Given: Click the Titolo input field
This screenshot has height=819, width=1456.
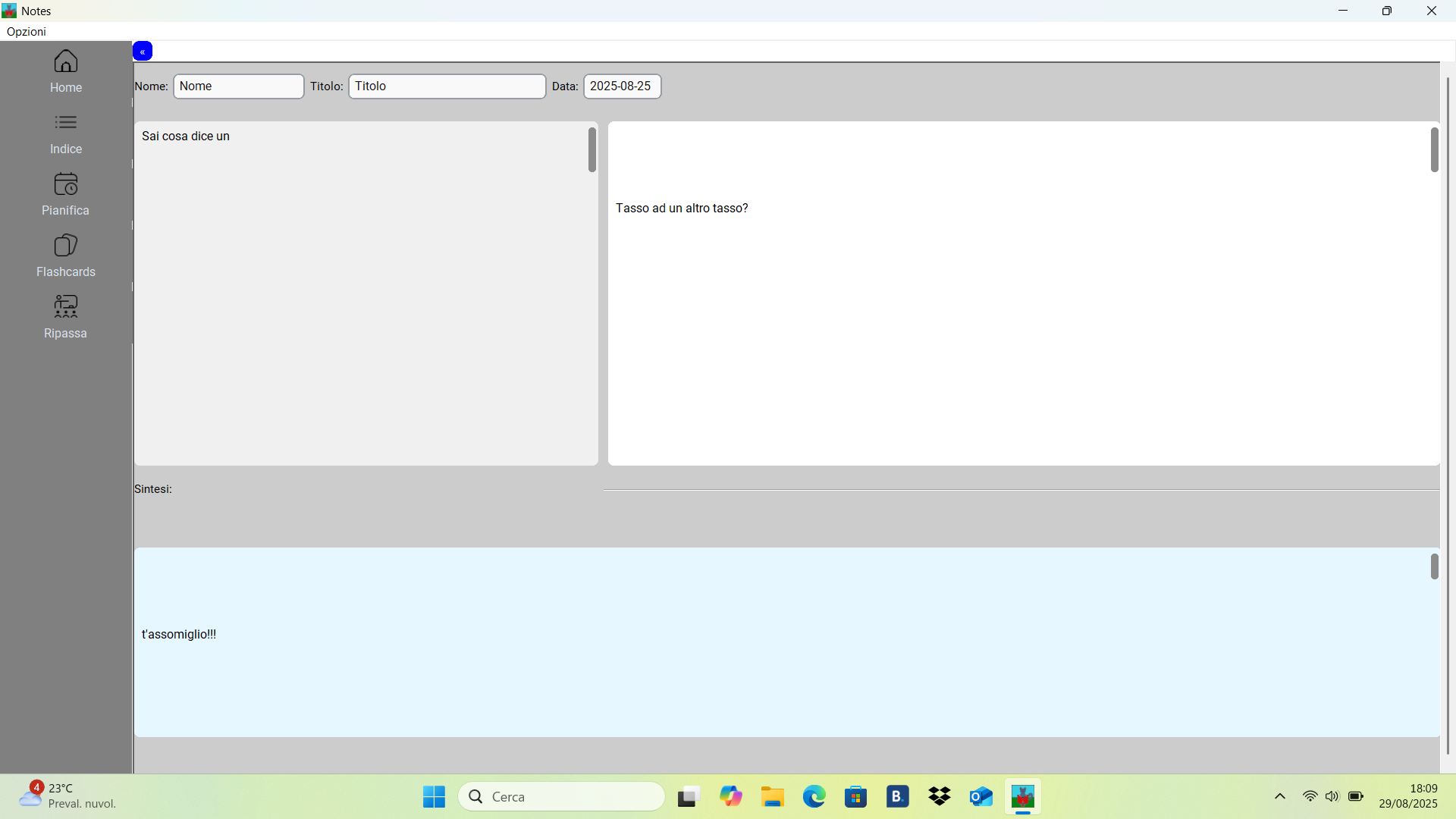Looking at the screenshot, I should tap(447, 86).
